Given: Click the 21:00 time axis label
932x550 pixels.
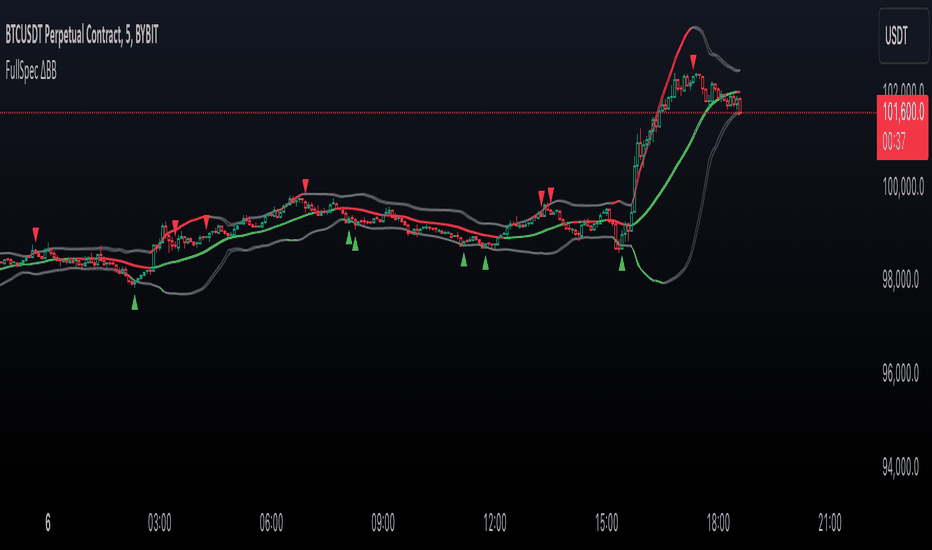Looking at the screenshot, I should click(x=830, y=523).
